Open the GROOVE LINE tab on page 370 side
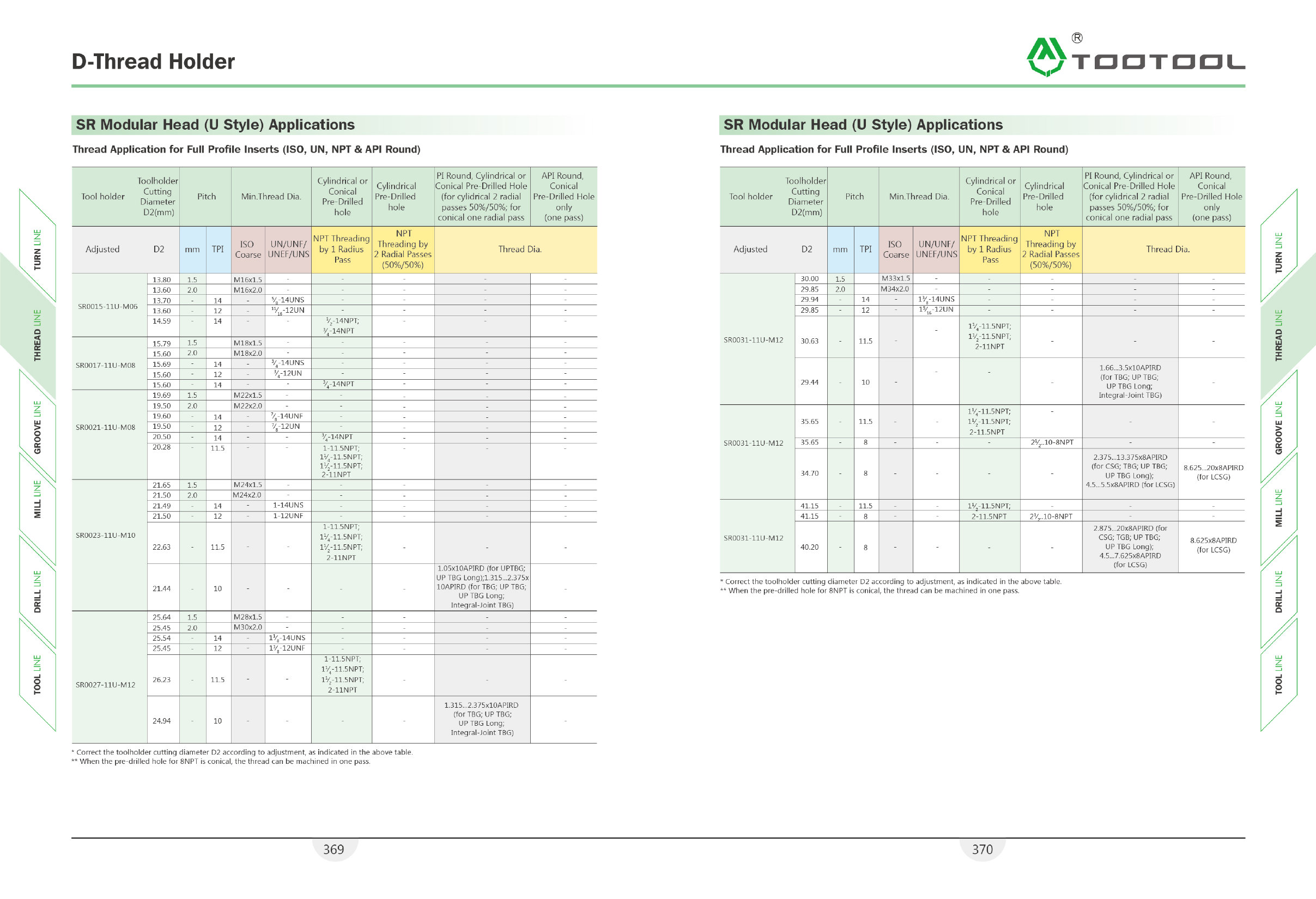Screen dimensions: 1316x899 1278,427
